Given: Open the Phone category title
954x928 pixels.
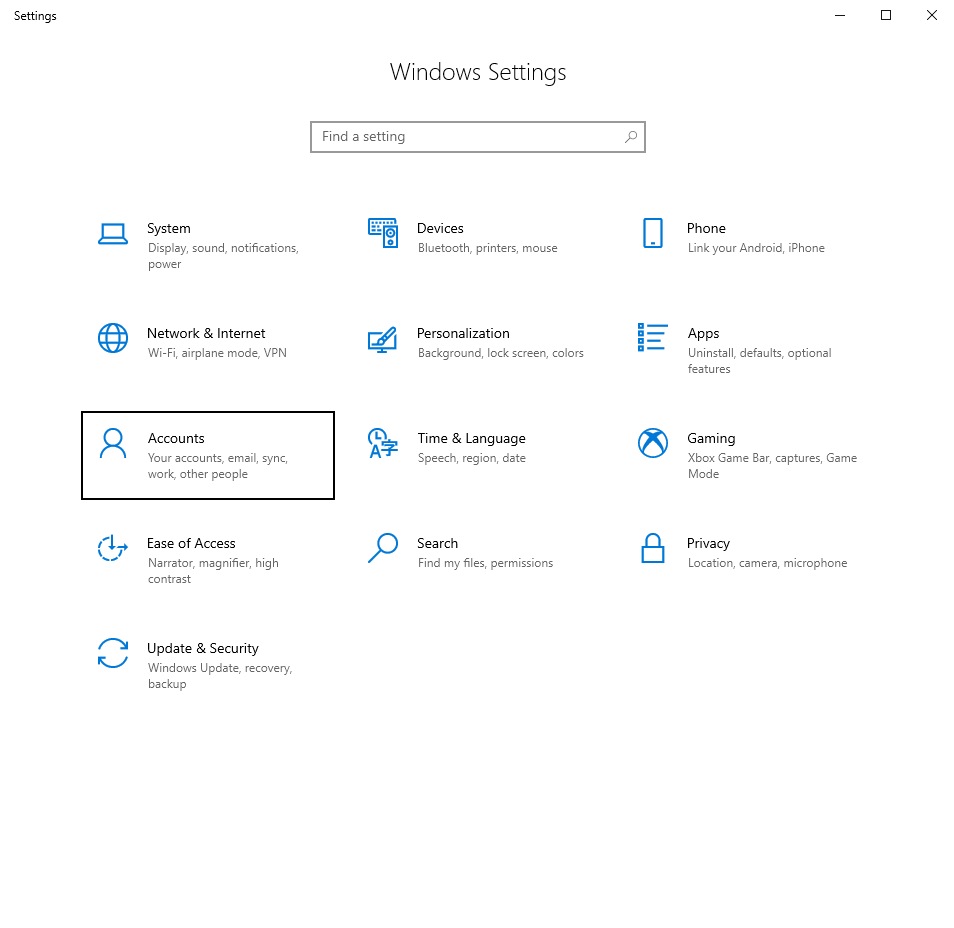Looking at the screenshot, I should pos(706,229).
